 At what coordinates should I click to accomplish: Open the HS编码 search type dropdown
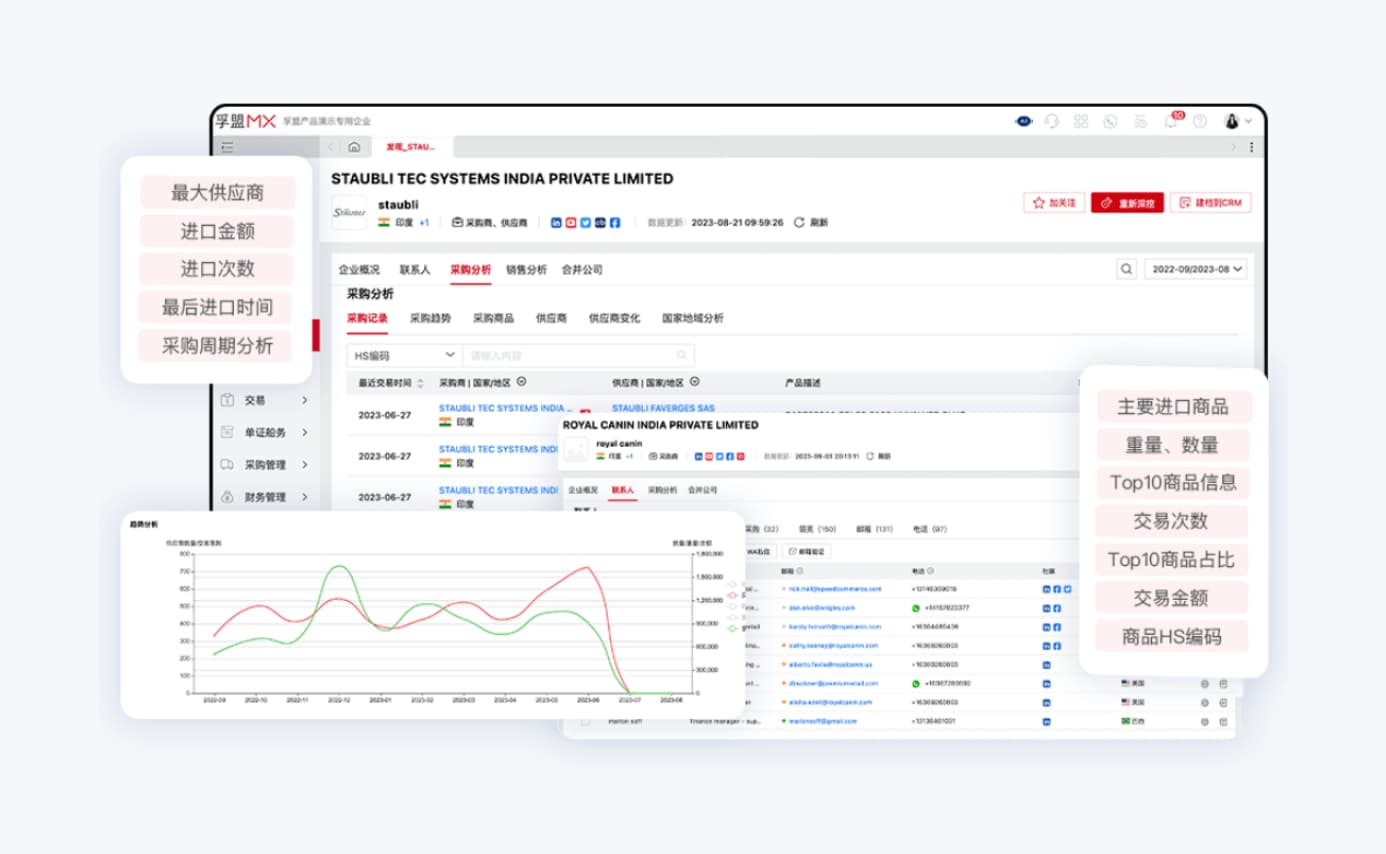tap(404, 355)
